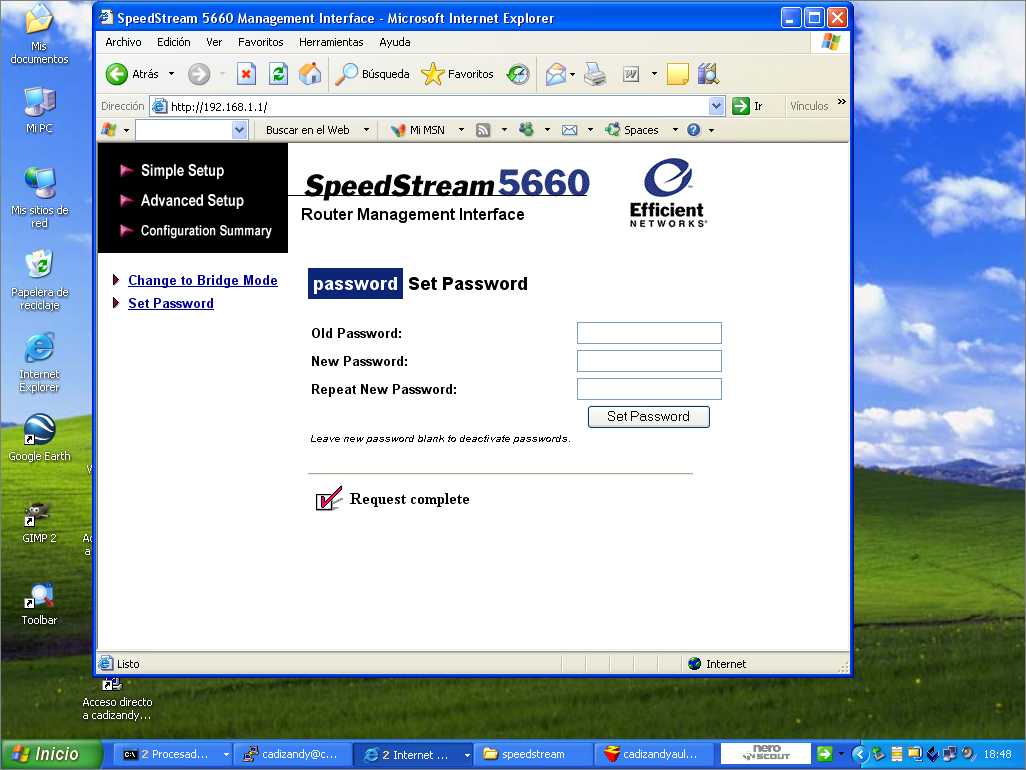Image resolution: width=1026 pixels, height=770 pixels.
Task: Go to the home page via house icon
Action: pyautogui.click(x=310, y=74)
